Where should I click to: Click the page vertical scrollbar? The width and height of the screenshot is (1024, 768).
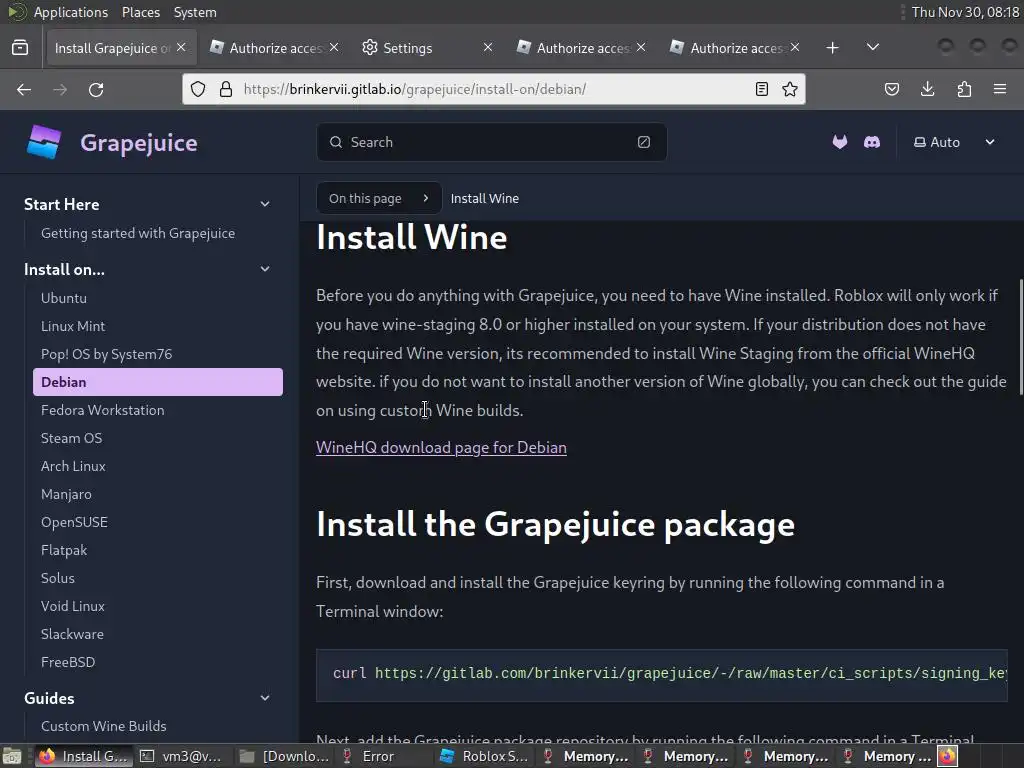pos(1021,337)
